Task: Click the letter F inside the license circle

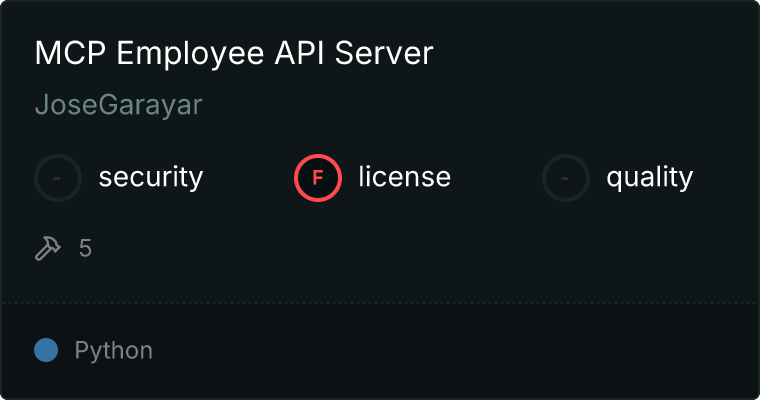Action: 318,178
